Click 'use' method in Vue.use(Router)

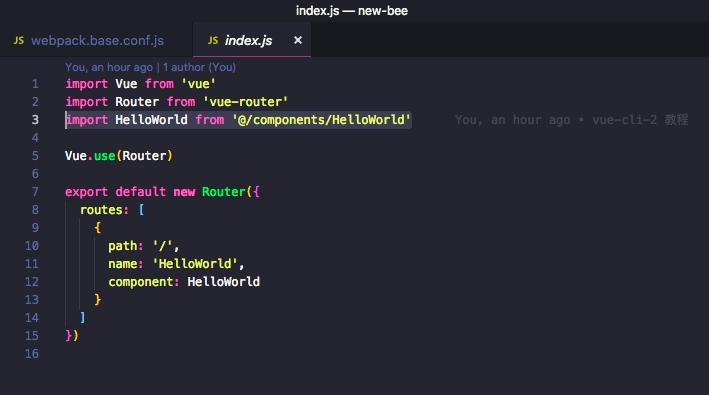[x=104, y=156]
